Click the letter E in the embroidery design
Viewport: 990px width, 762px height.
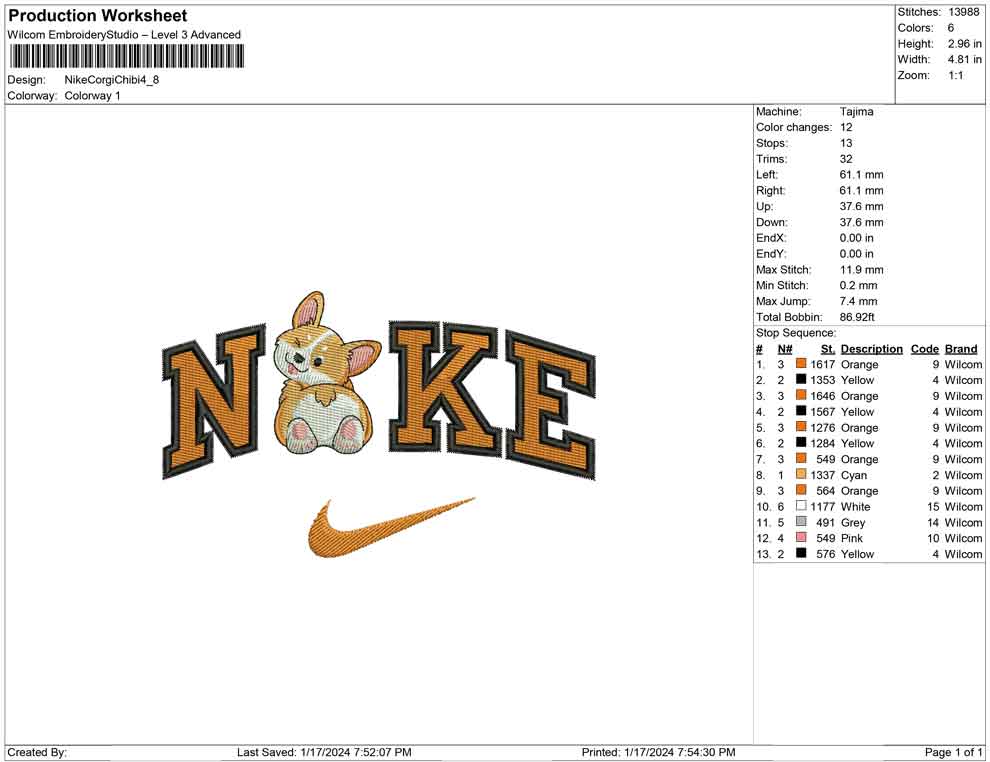click(551, 404)
